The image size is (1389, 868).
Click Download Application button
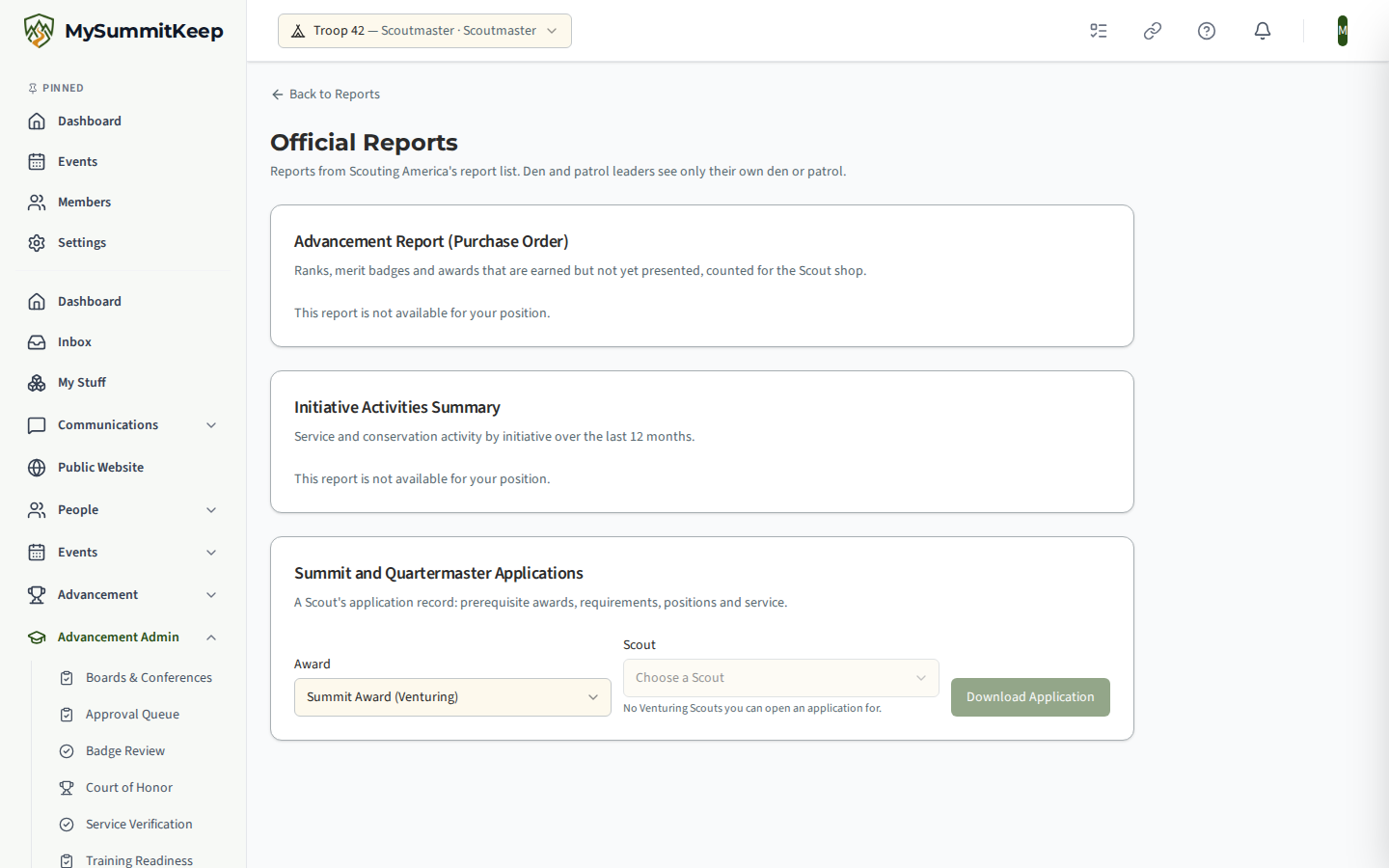(1030, 697)
